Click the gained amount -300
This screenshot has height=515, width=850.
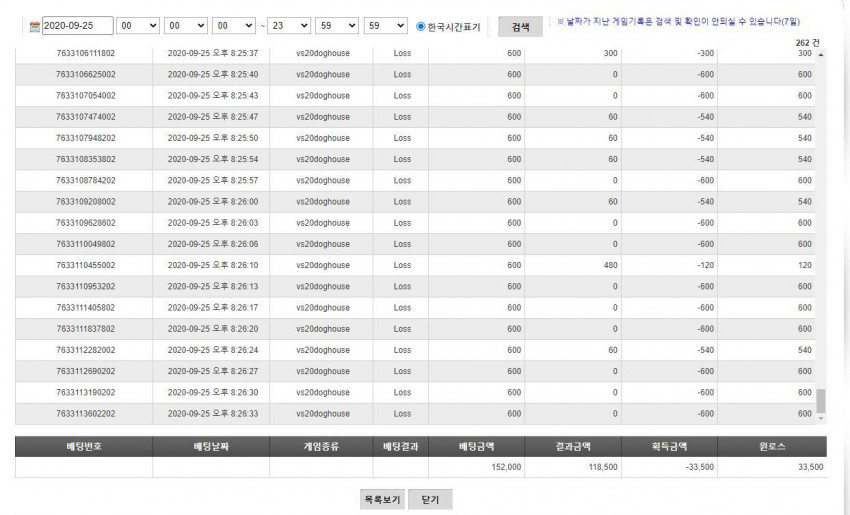706,53
